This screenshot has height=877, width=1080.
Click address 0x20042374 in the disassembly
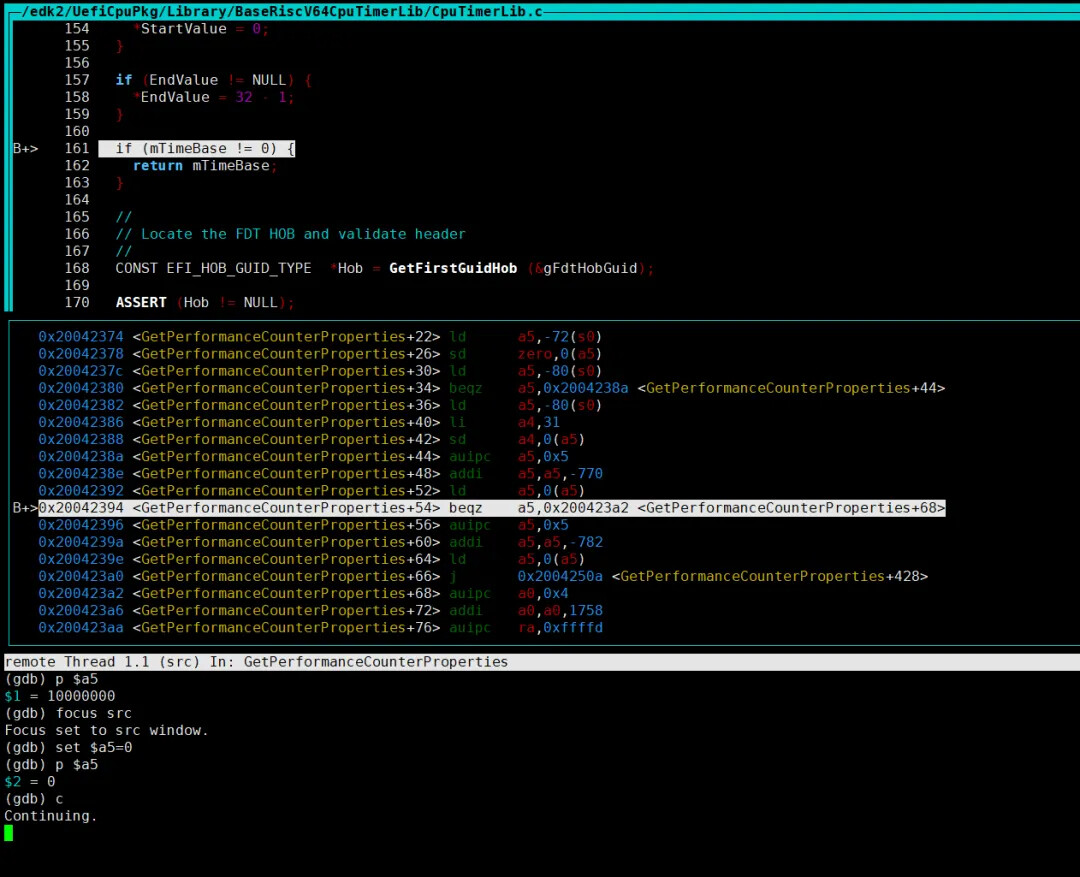coord(80,337)
